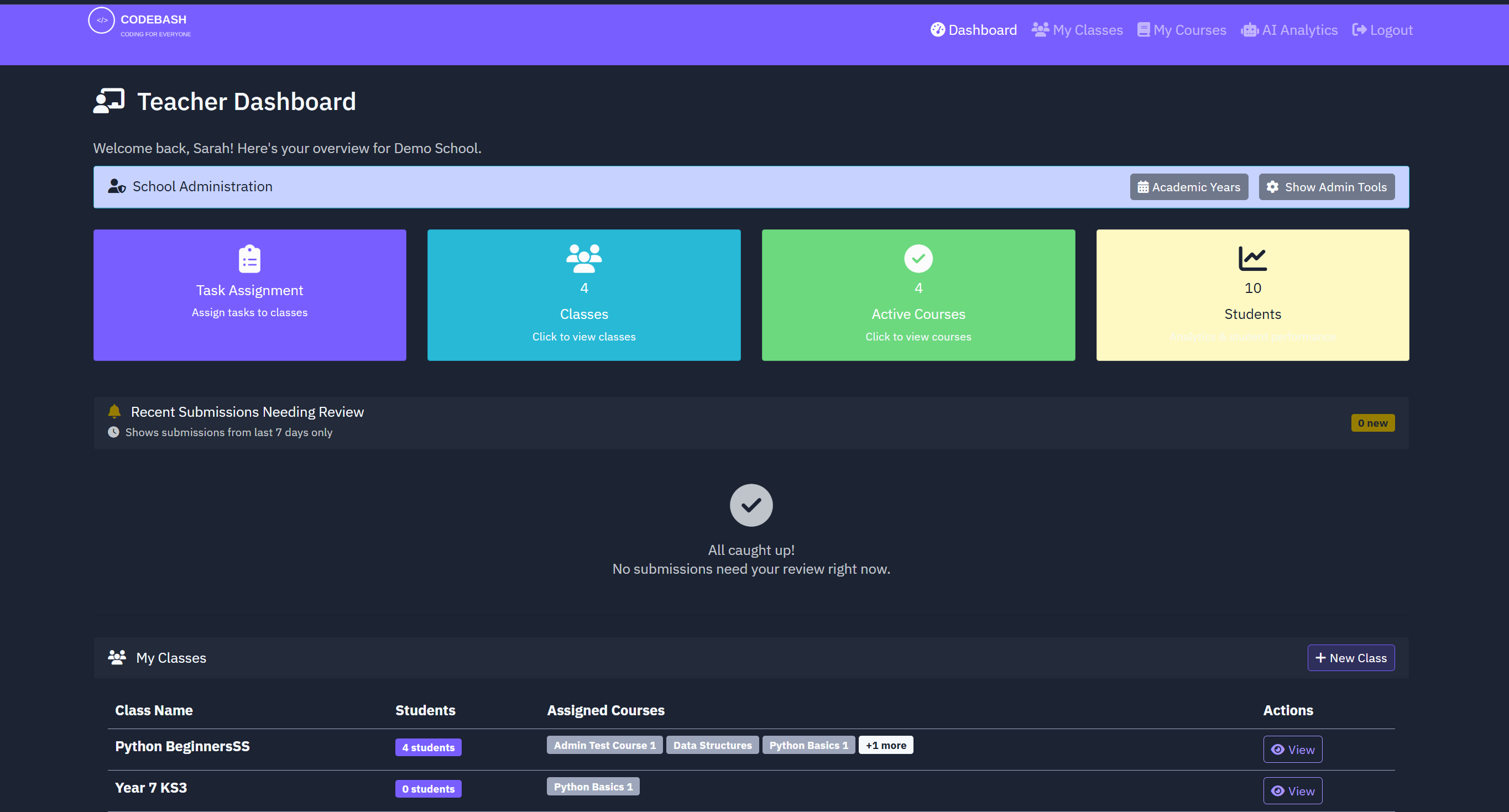Click the Class Name column header
1509x812 pixels.
pos(154,711)
